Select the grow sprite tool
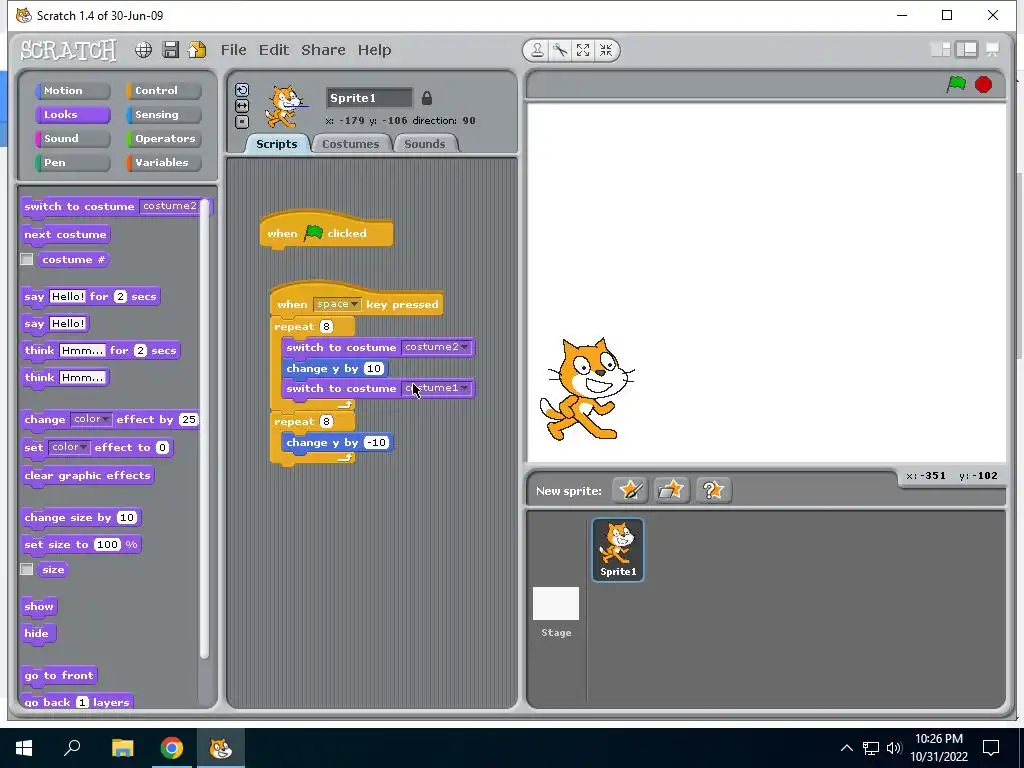1024x768 pixels. pos(583,50)
